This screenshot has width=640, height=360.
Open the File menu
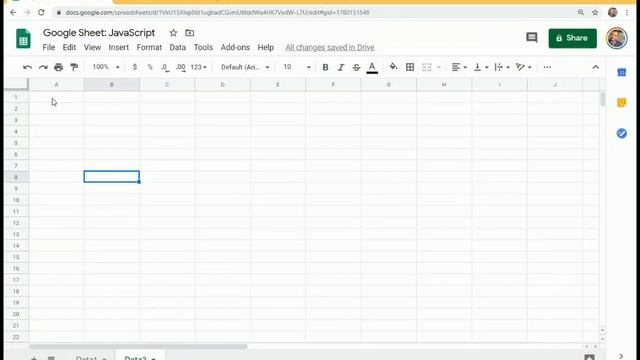tap(49, 47)
